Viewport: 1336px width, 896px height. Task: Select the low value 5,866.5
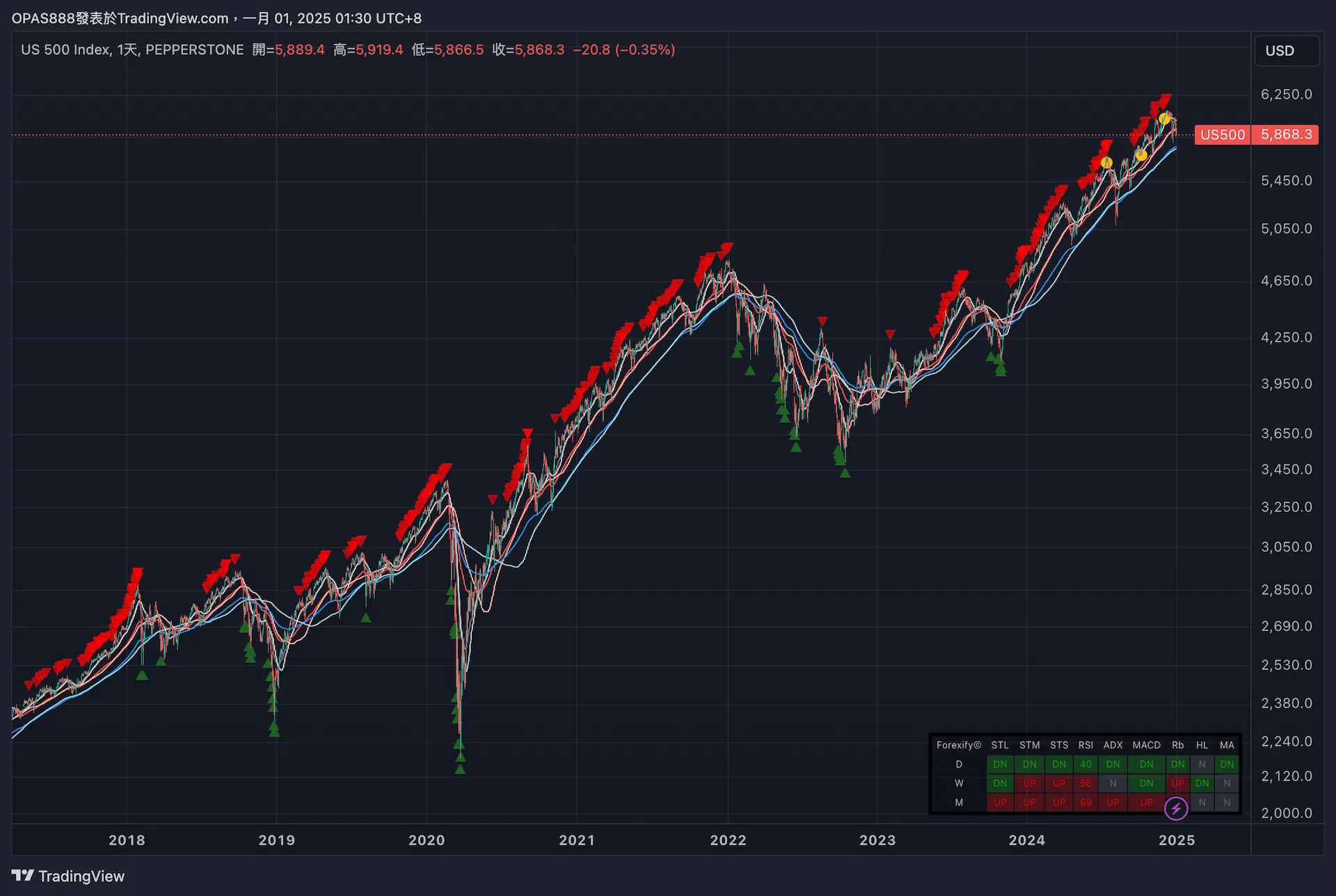point(459,50)
